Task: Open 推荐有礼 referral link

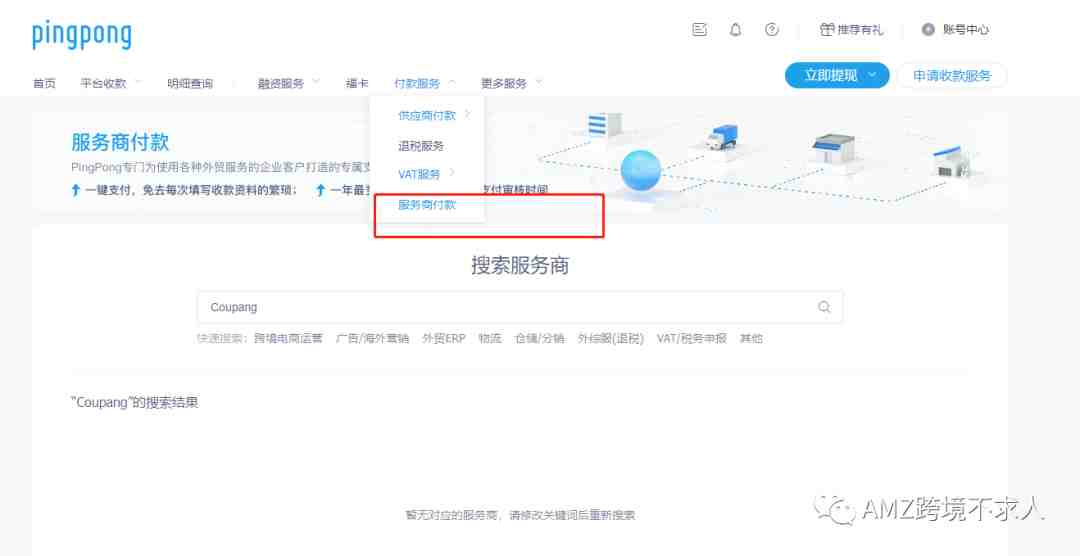Action: point(860,30)
